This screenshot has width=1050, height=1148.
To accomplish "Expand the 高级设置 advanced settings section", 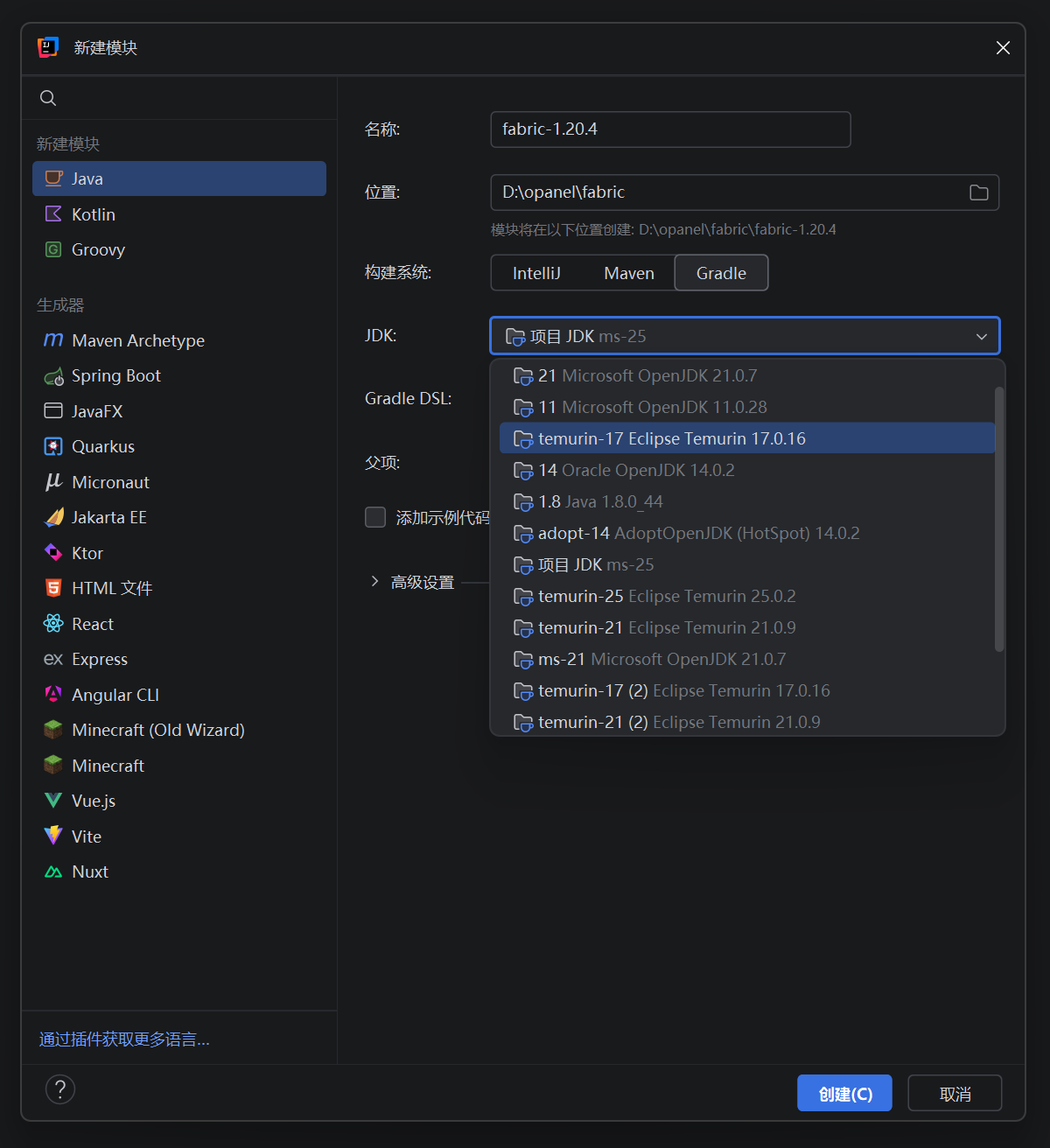I will pos(374,582).
